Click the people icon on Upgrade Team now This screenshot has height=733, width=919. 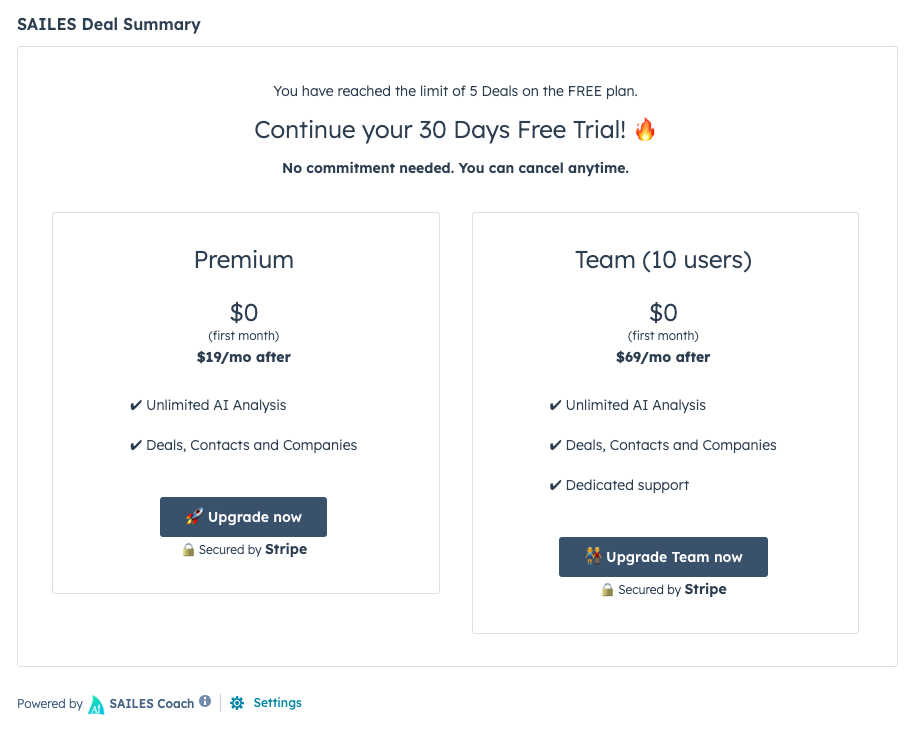click(593, 555)
